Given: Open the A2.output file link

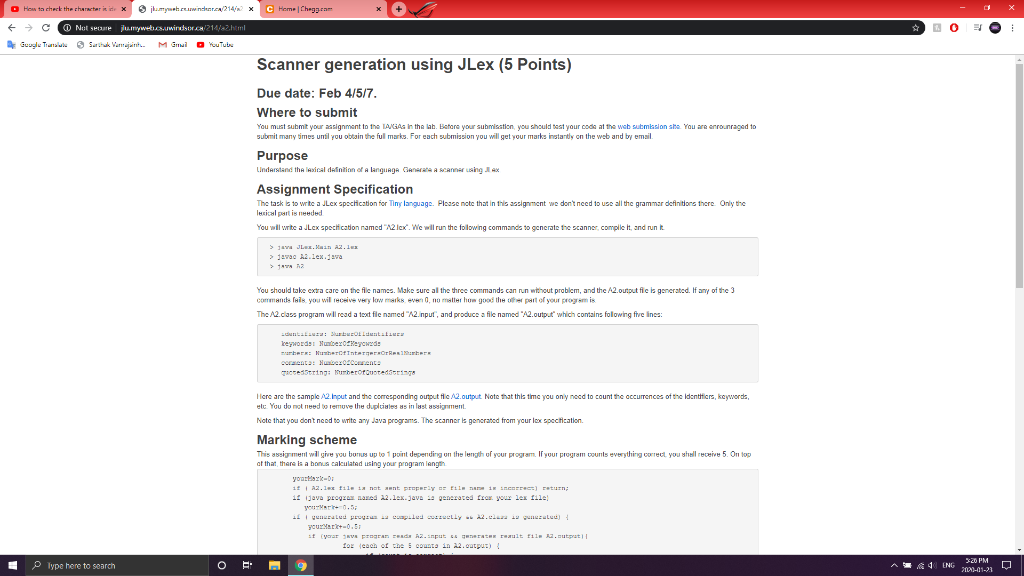Looking at the screenshot, I should [x=466, y=396].
